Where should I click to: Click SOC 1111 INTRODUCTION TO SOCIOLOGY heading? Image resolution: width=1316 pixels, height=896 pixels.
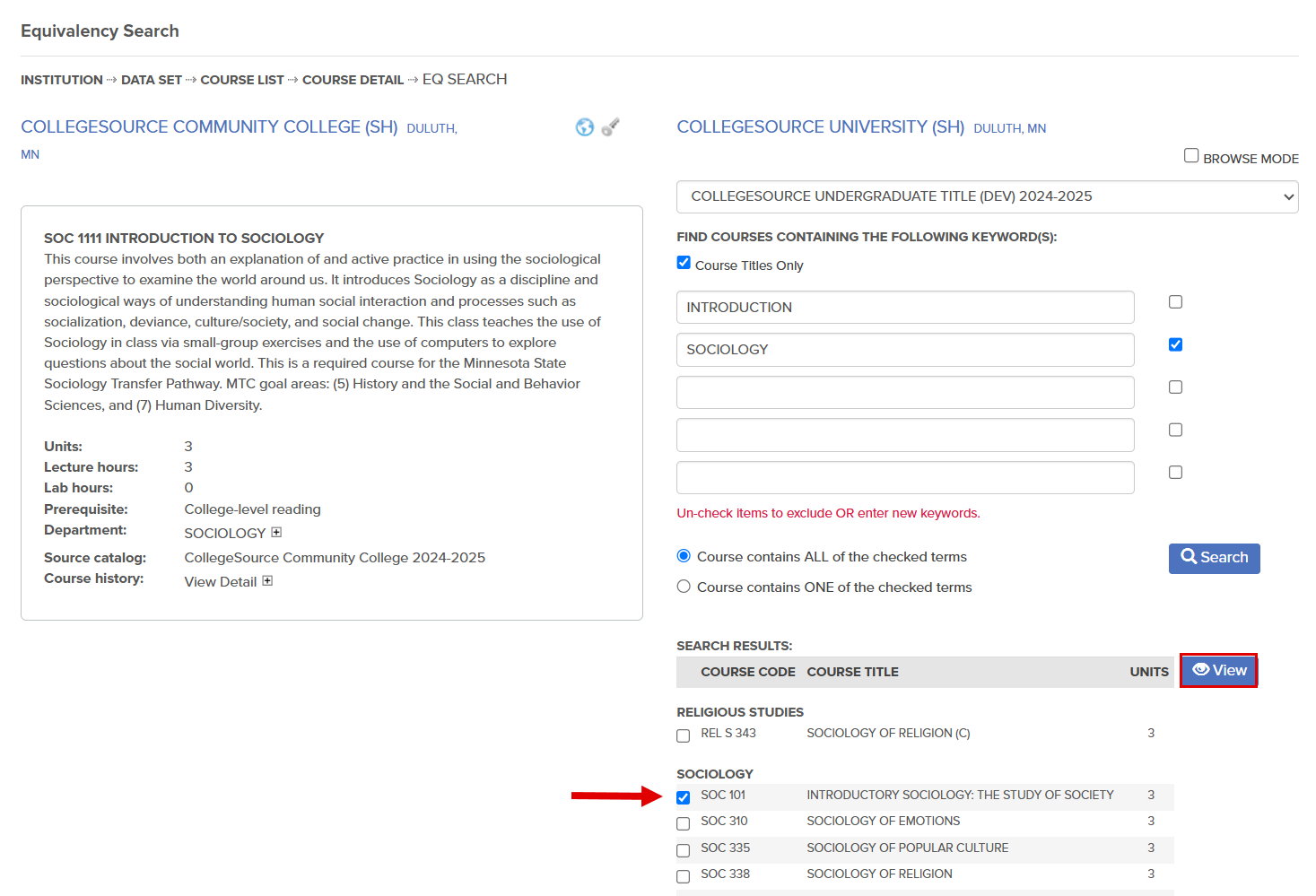(184, 239)
